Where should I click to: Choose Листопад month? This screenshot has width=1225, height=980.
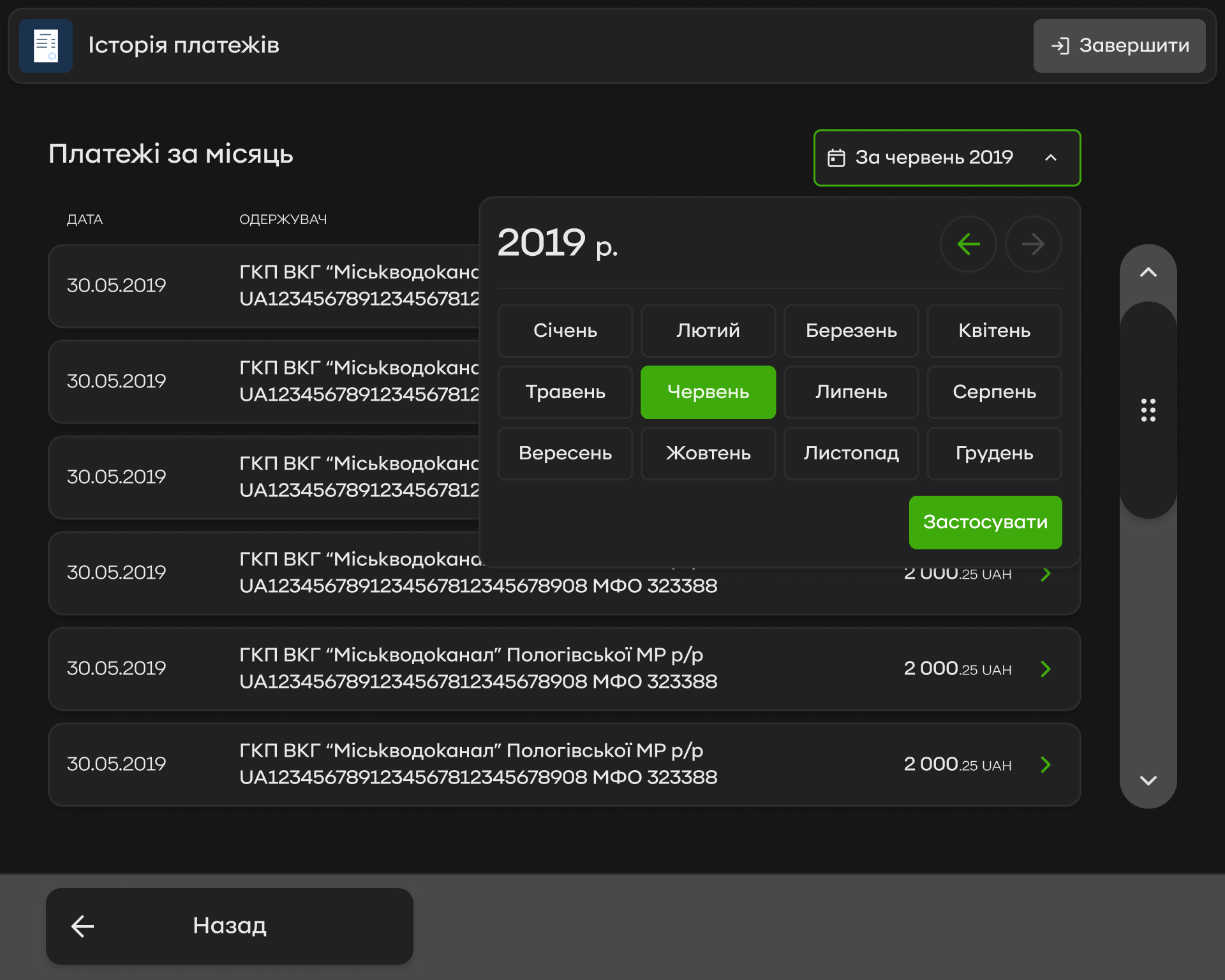851,453
